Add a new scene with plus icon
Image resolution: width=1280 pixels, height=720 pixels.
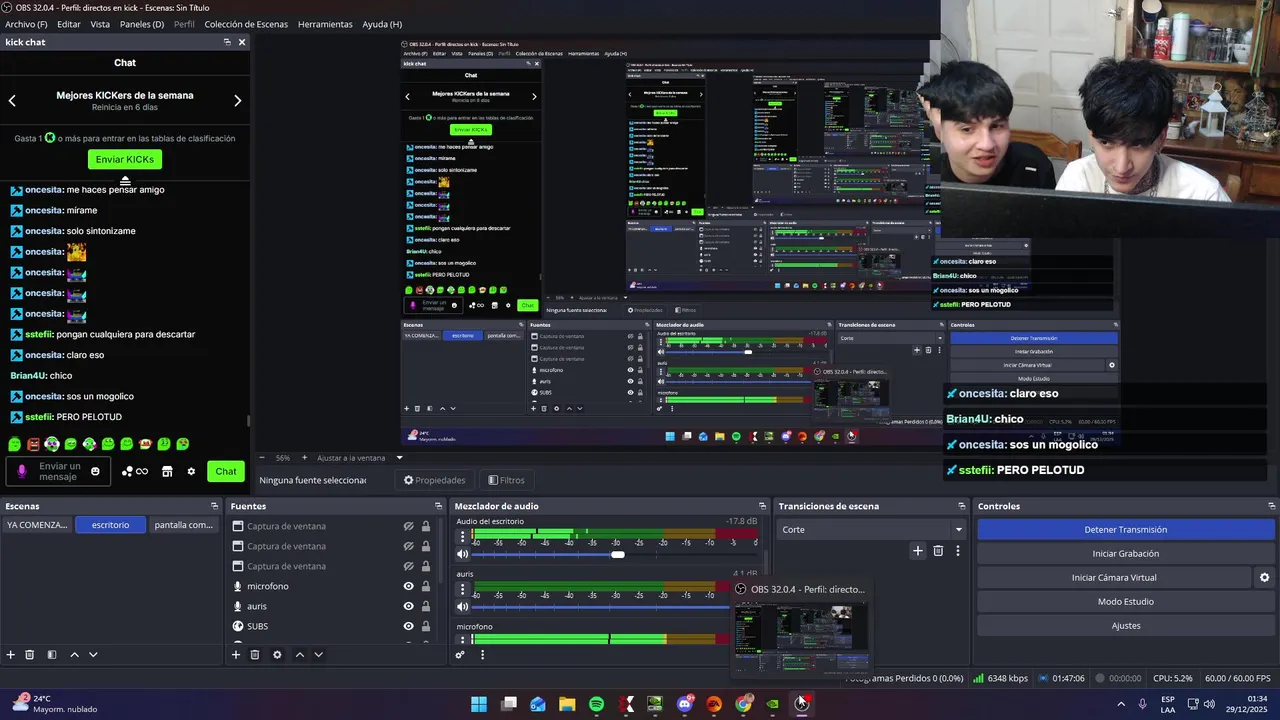(11, 655)
